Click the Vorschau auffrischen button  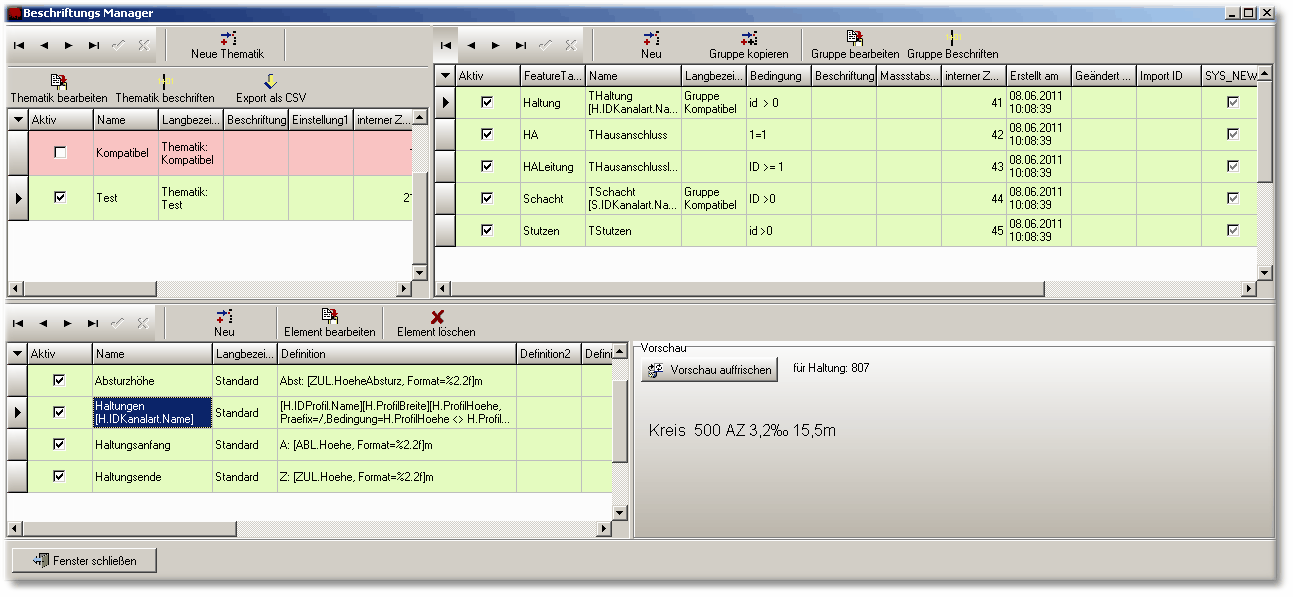coord(711,370)
